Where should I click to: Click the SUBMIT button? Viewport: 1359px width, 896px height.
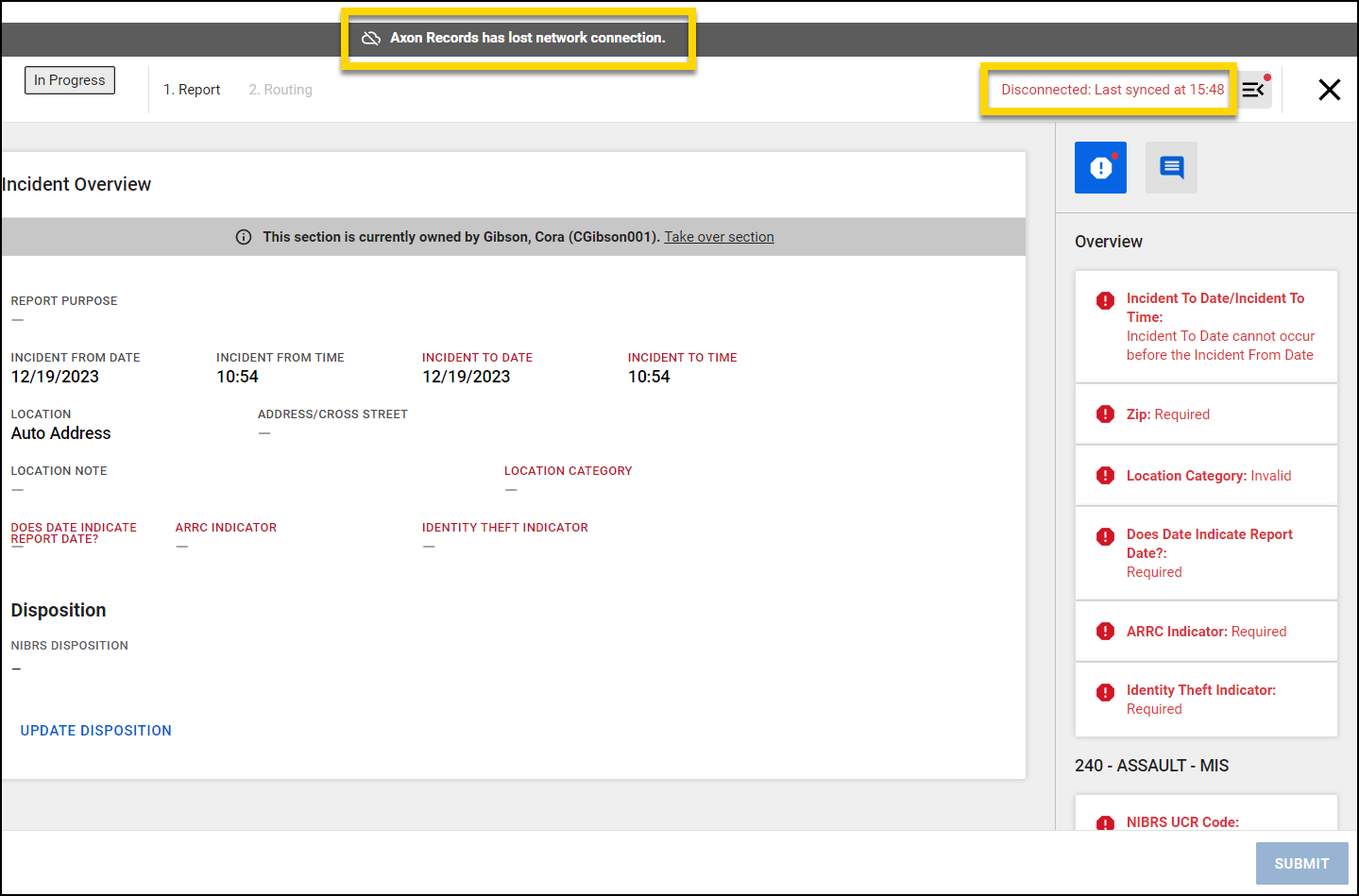pos(1301,863)
